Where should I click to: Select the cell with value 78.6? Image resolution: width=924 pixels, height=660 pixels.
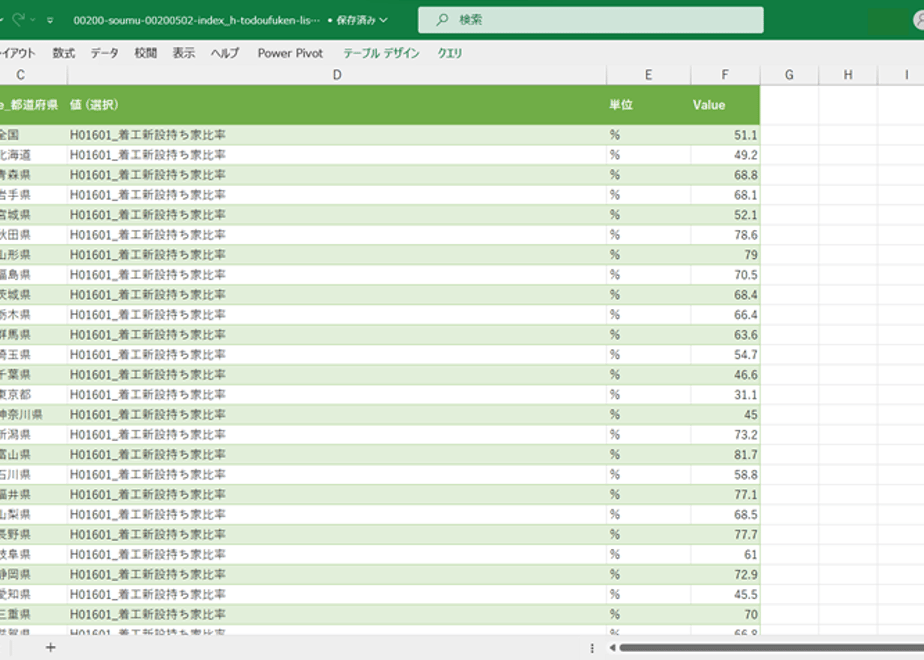(725, 235)
